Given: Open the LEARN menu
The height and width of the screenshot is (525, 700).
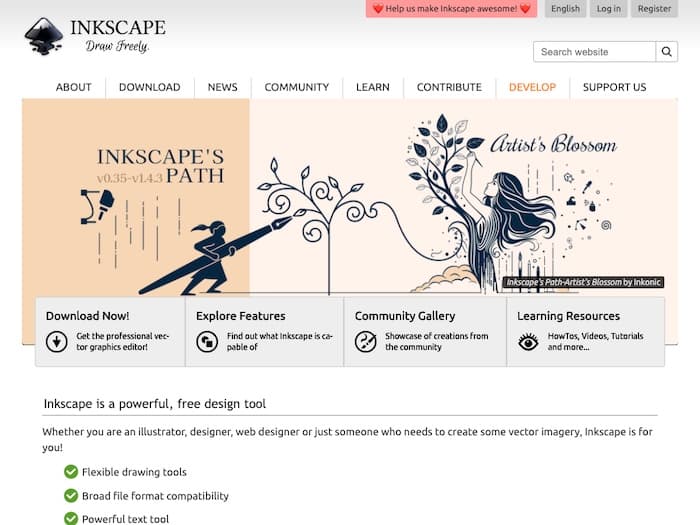Looking at the screenshot, I should pyautogui.click(x=373, y=87).
